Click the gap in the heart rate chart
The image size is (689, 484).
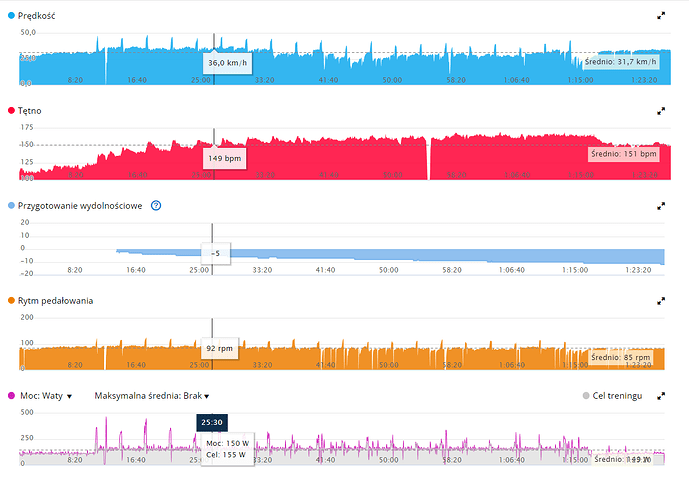(x=428, y=159)
